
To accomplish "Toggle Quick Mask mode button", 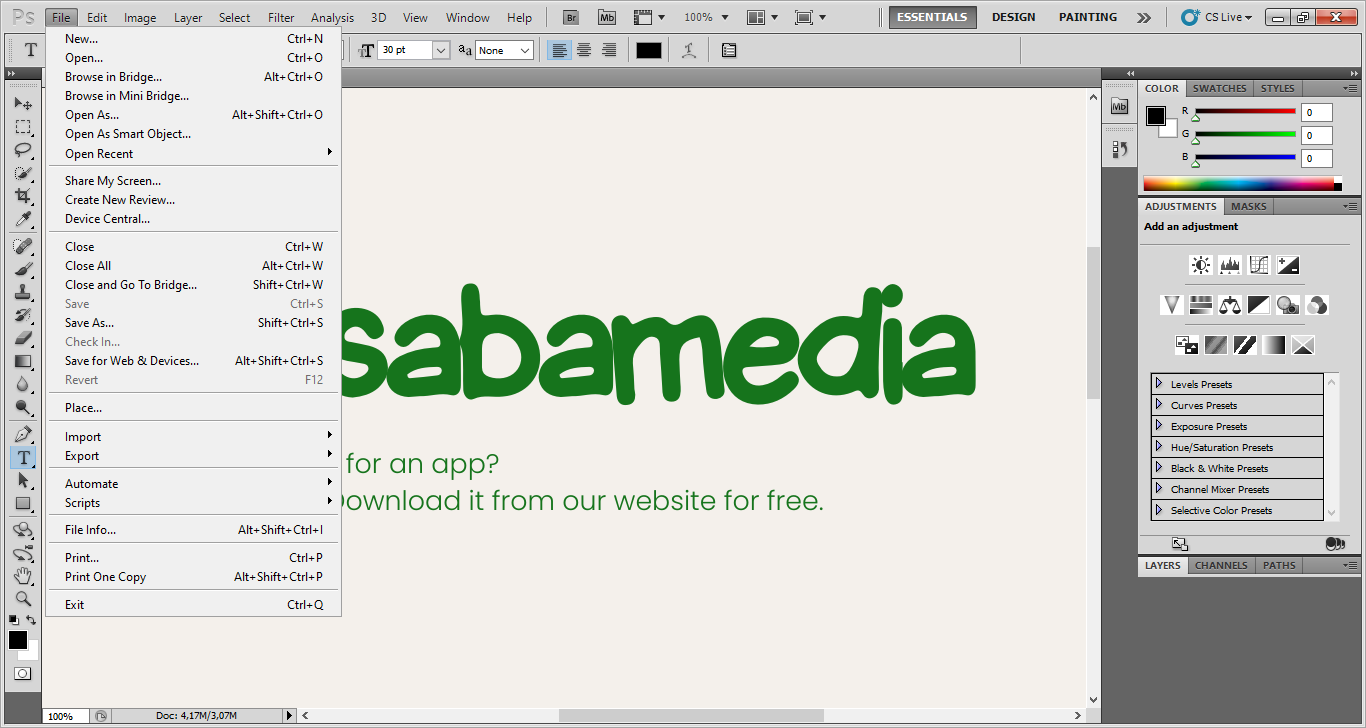I will coord(22,674).
